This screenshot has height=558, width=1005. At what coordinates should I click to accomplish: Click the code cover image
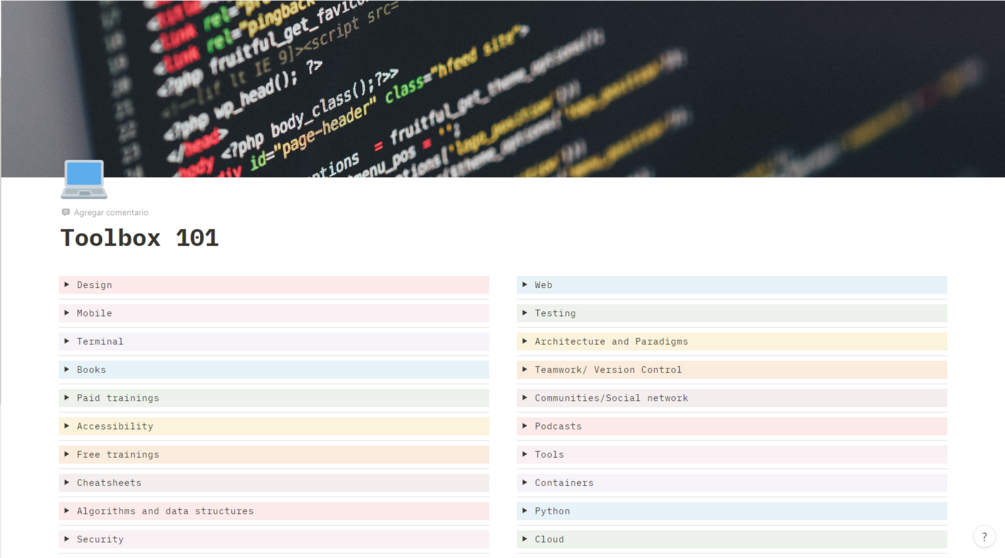502,88
